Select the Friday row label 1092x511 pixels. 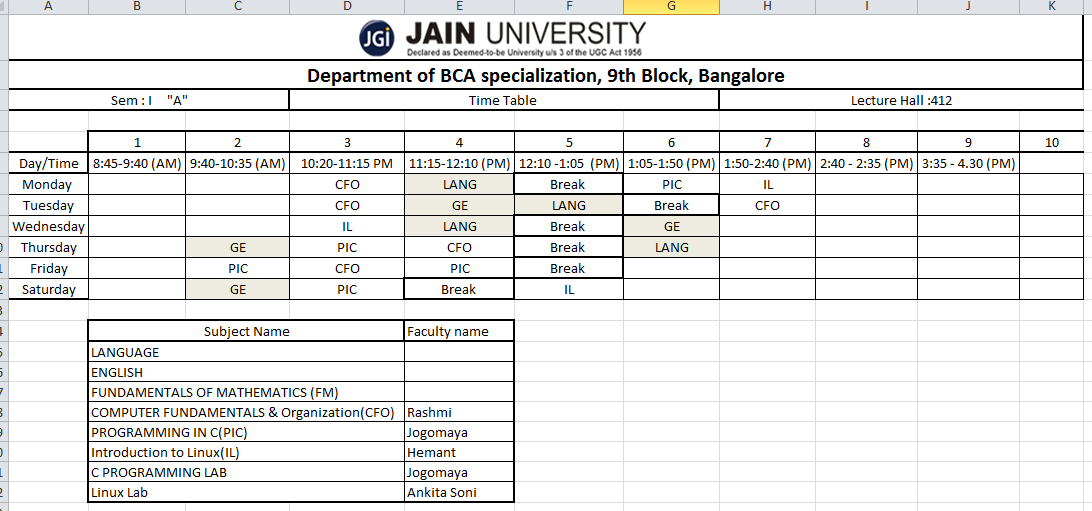48,268
